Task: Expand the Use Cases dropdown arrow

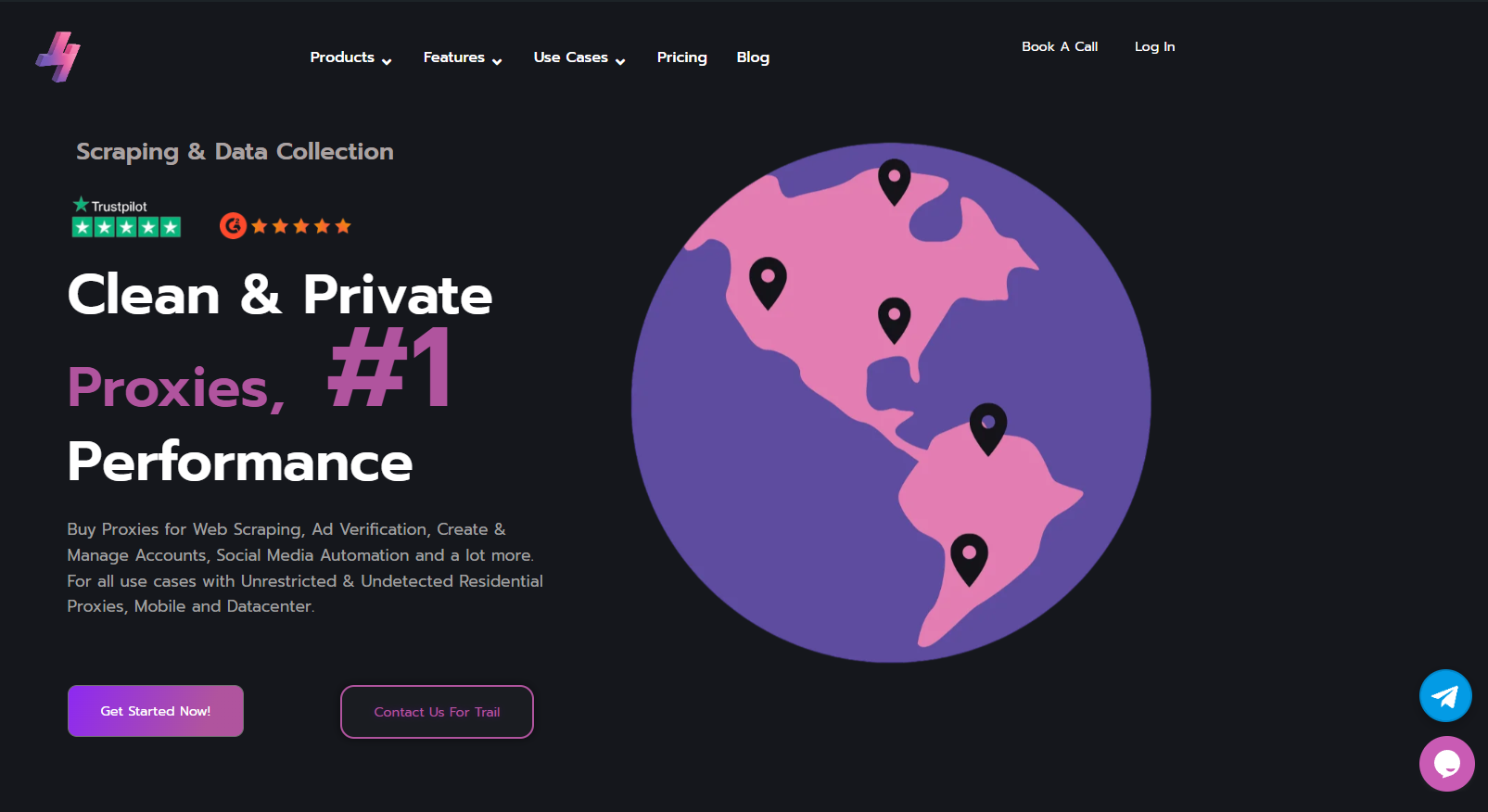Action: tap(620, 62)
